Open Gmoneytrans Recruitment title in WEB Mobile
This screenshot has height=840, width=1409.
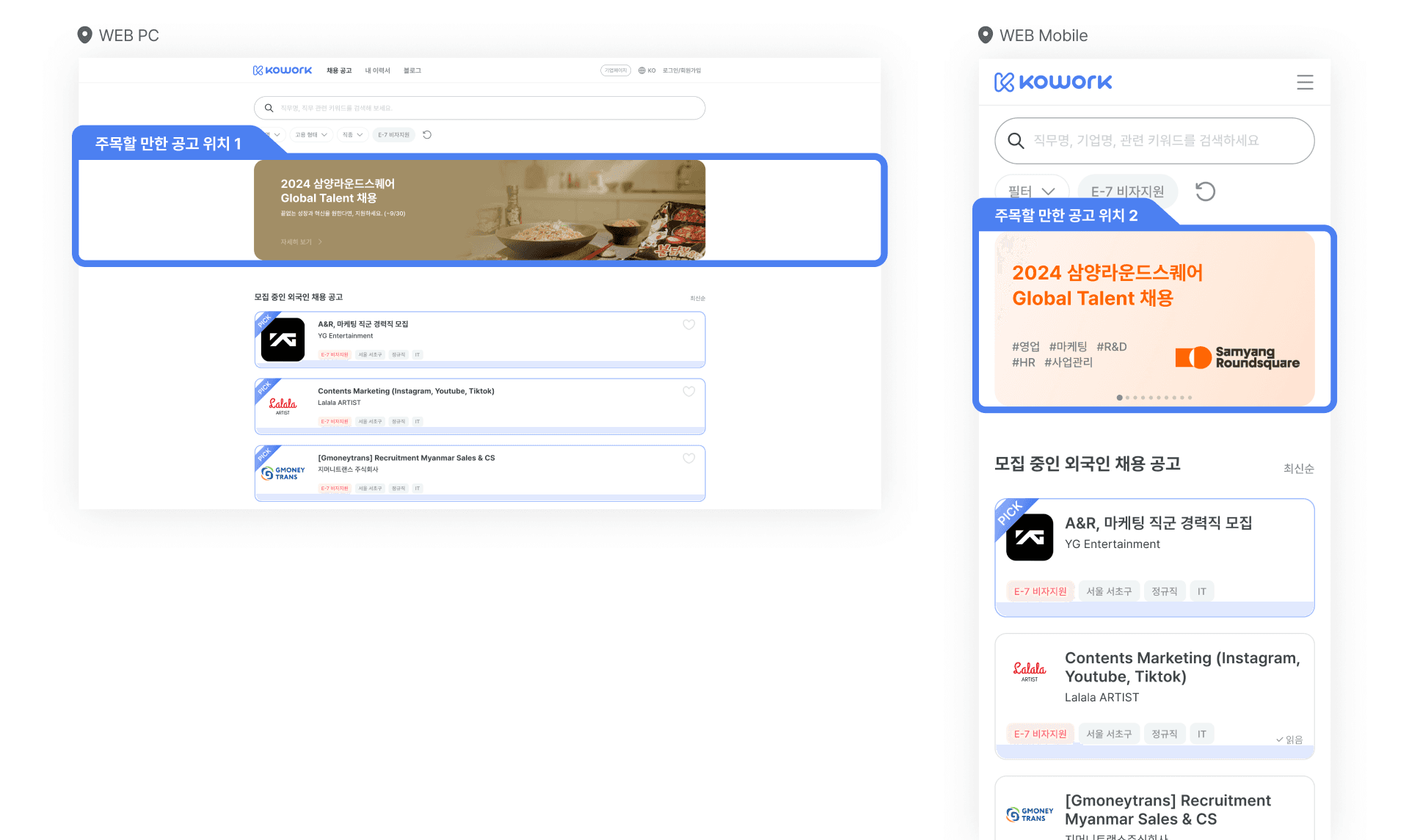1168,810
